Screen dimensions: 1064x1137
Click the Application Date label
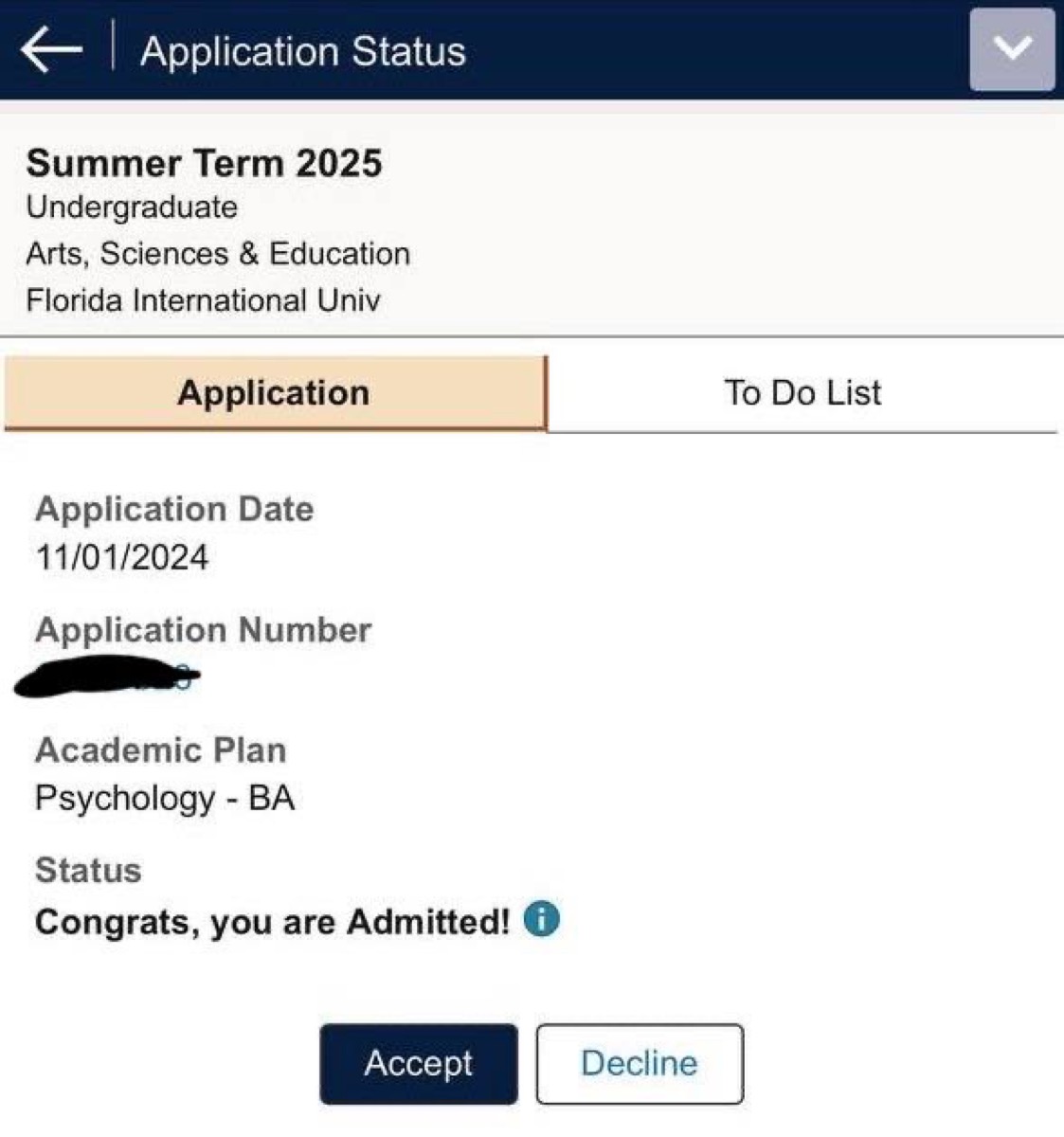[174, 510]
